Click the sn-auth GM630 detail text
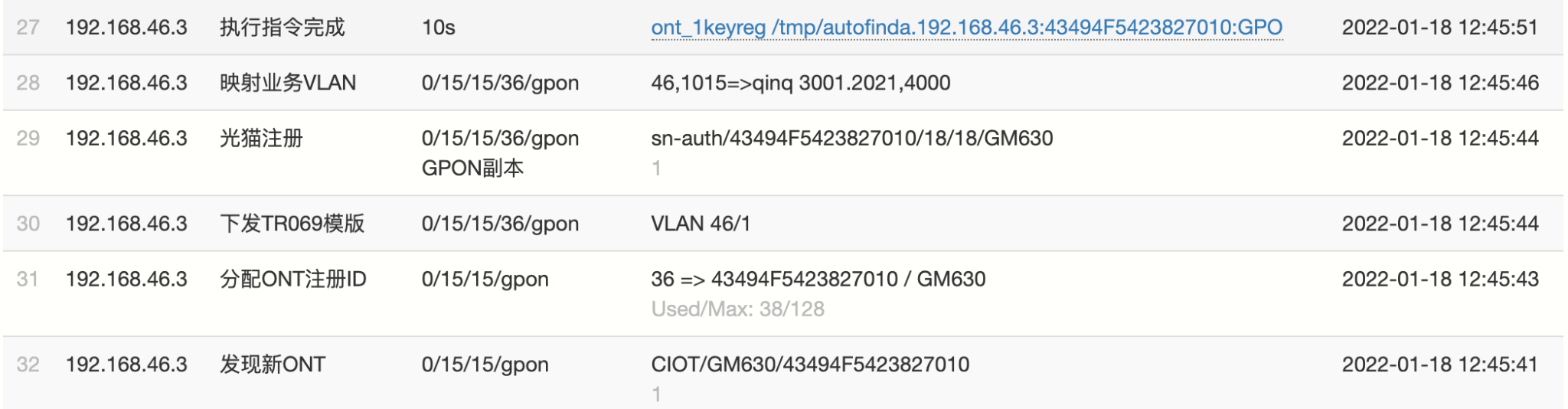The image size is (1568, 409). coord(851,139)
